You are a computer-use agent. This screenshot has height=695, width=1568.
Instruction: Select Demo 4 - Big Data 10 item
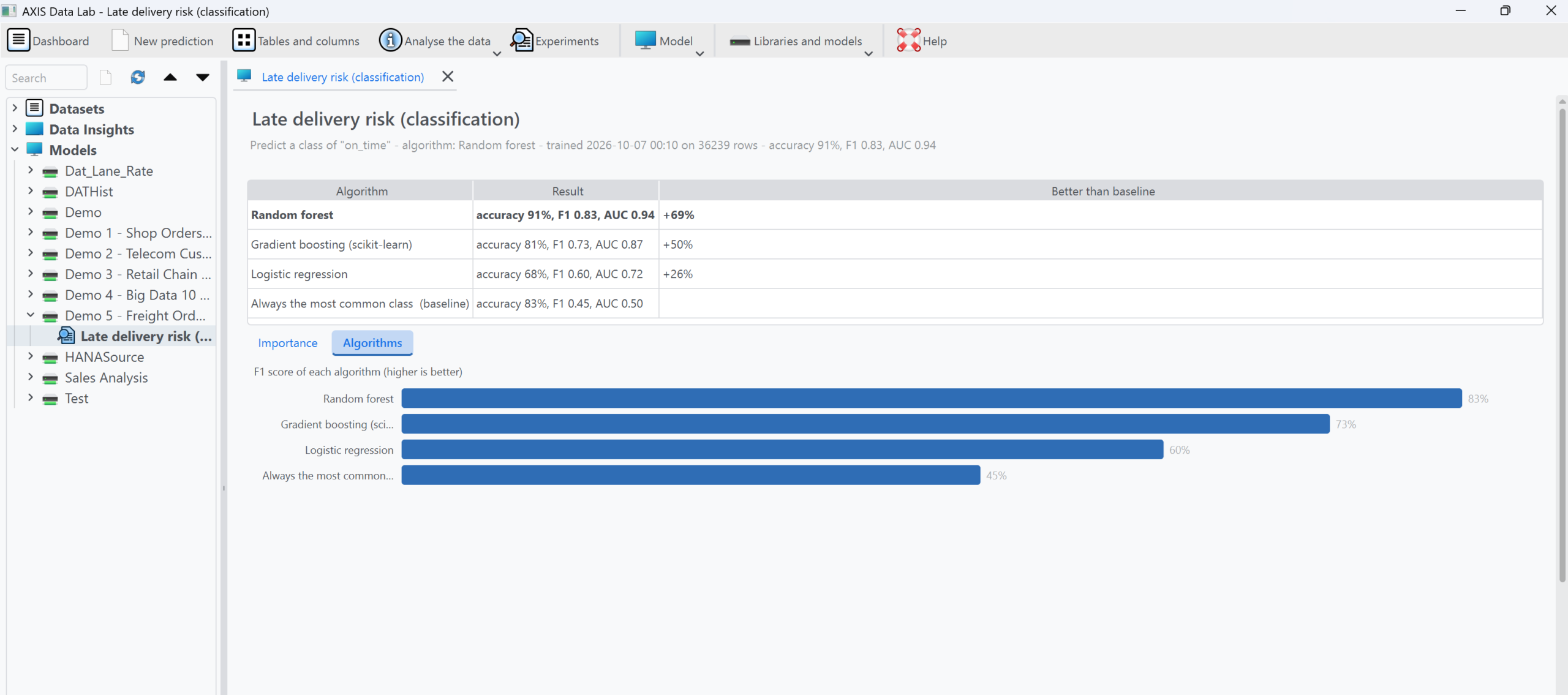click(138, 296)
